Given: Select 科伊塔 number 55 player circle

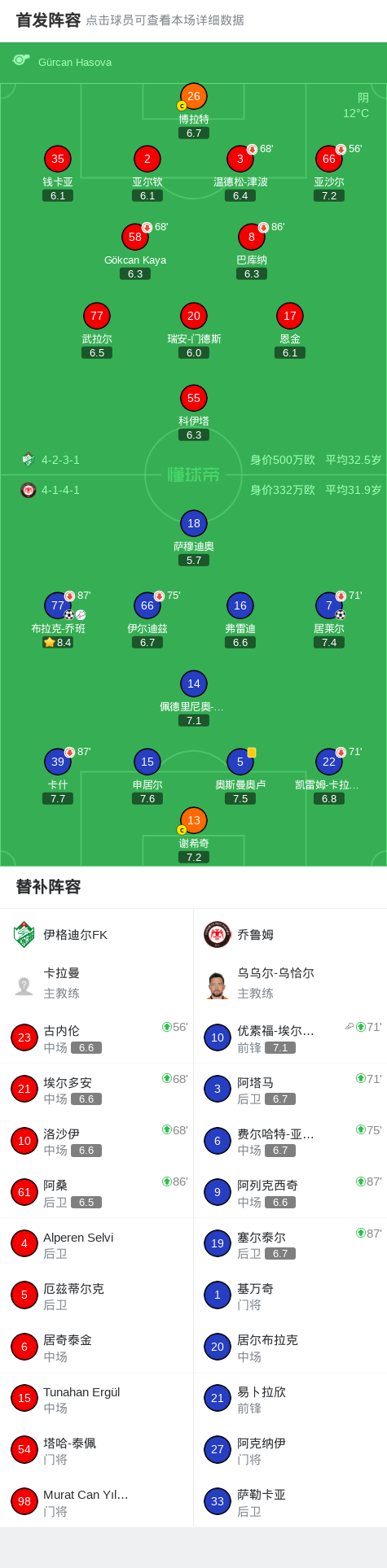Looking at the screenshot, I should (x=194, y=398).
